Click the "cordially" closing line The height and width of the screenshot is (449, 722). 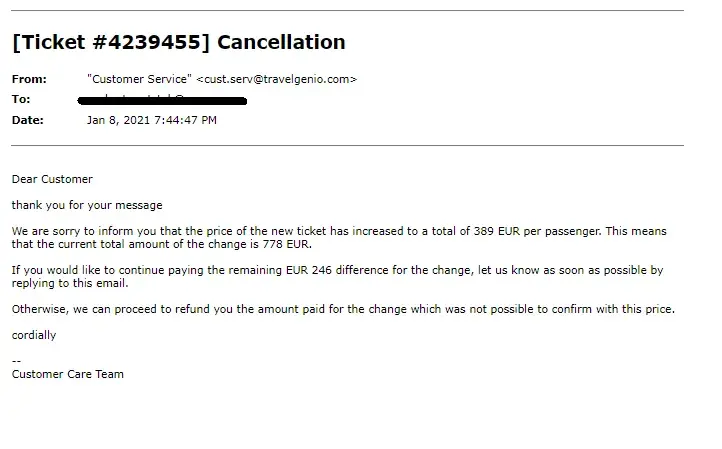tap(34, 335)
